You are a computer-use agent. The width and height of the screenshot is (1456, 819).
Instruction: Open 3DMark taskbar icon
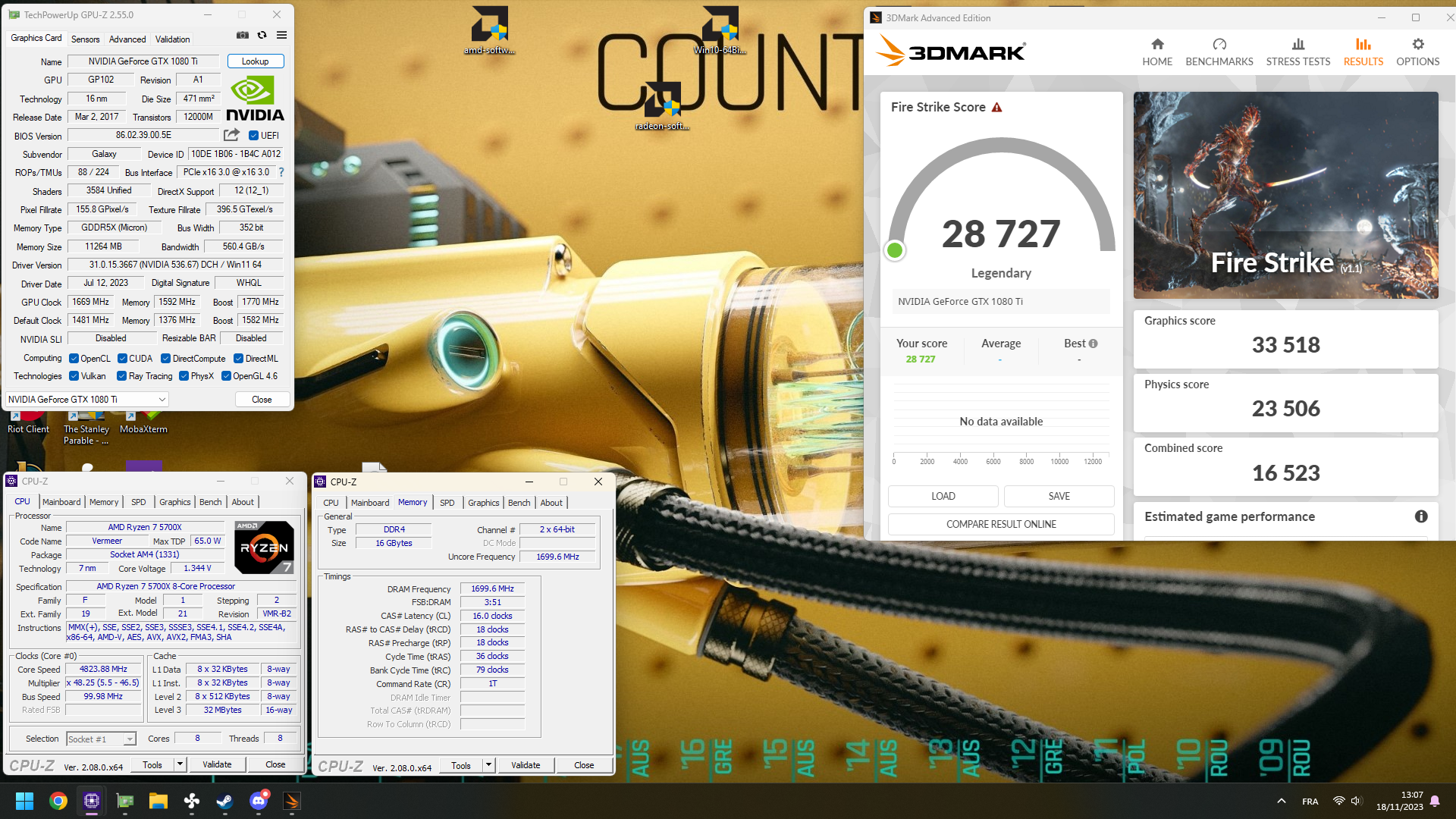292,801
